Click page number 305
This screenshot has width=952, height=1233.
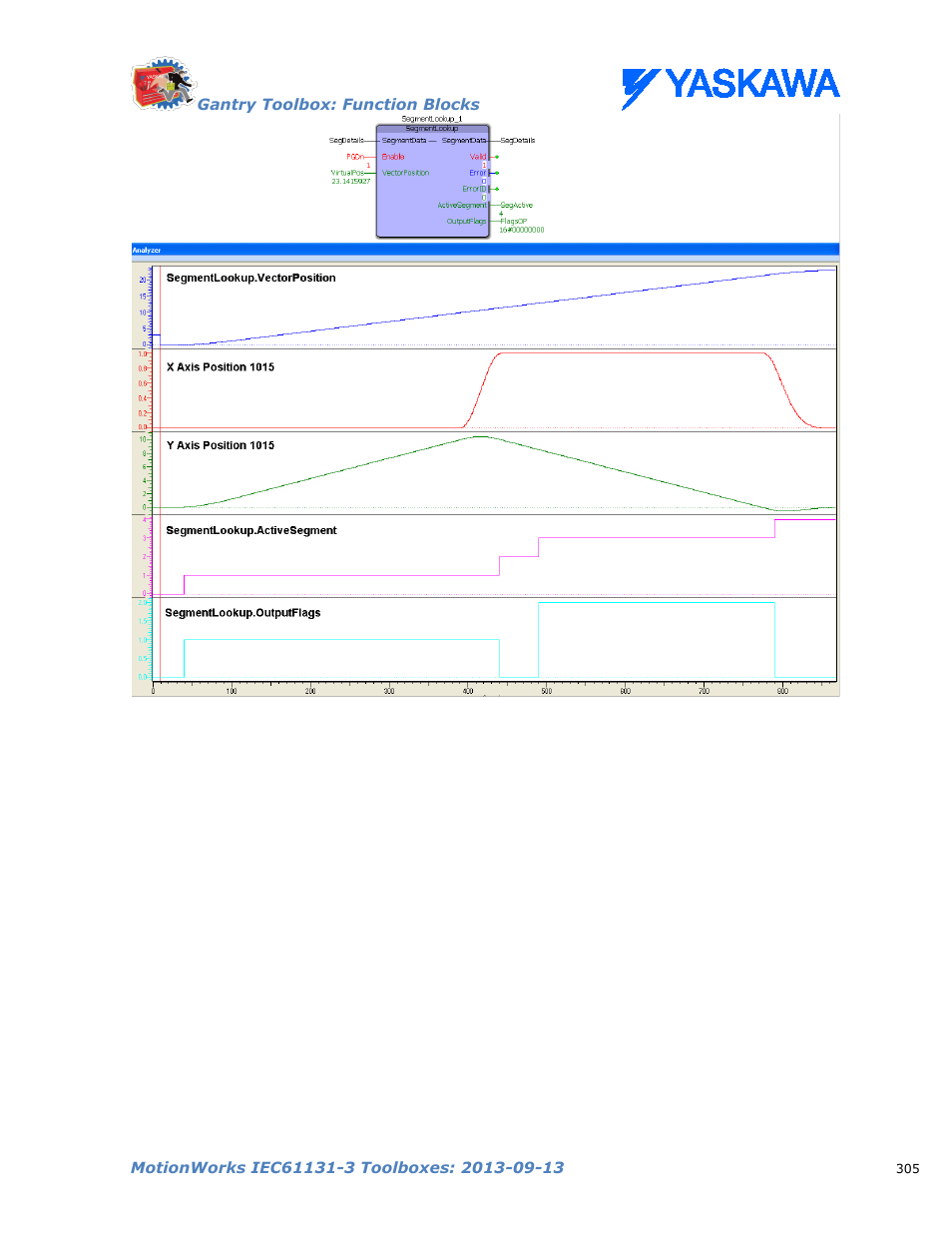coord(907,1168)
